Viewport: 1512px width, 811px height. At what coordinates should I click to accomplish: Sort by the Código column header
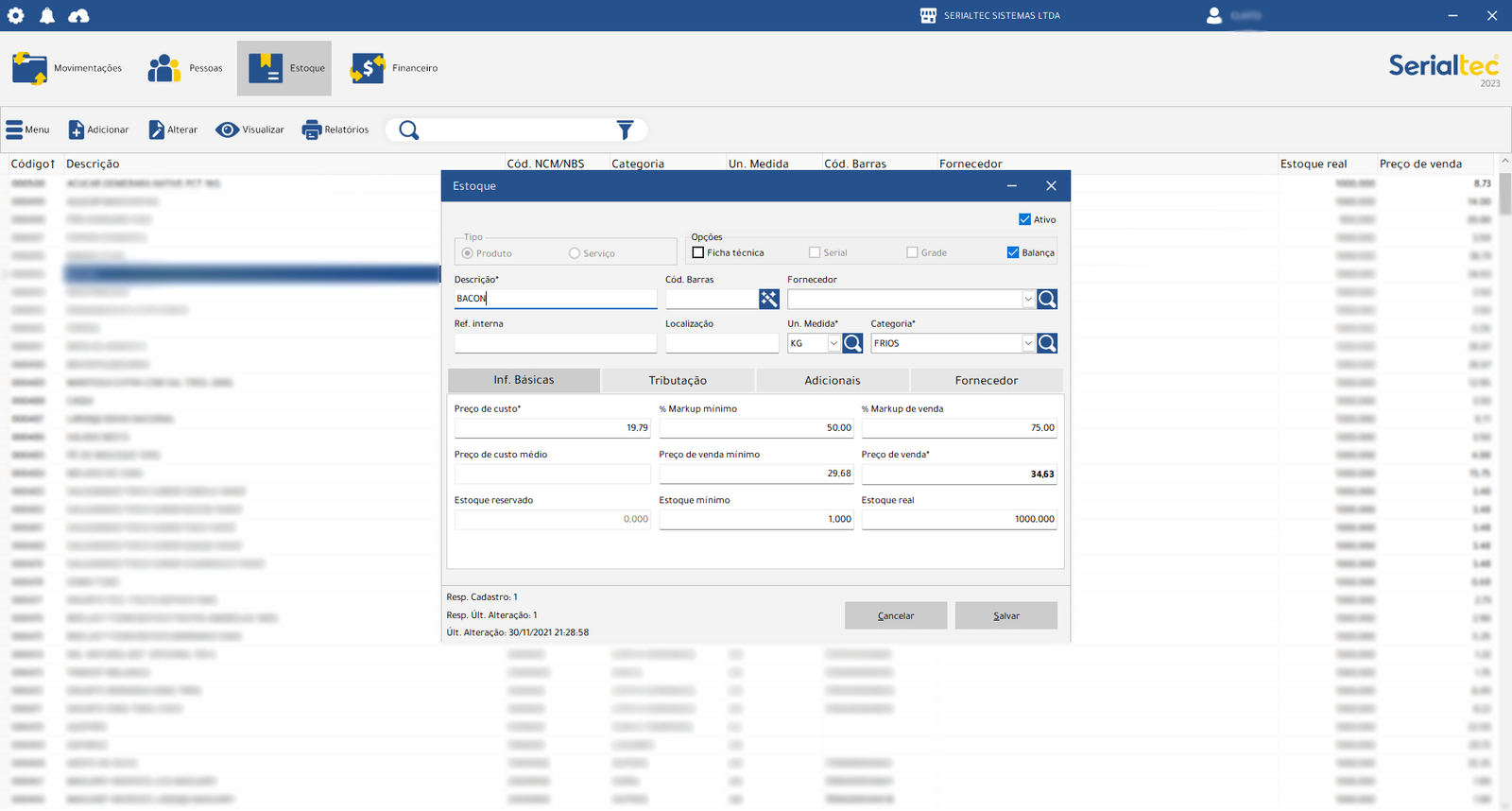[33, 164]
